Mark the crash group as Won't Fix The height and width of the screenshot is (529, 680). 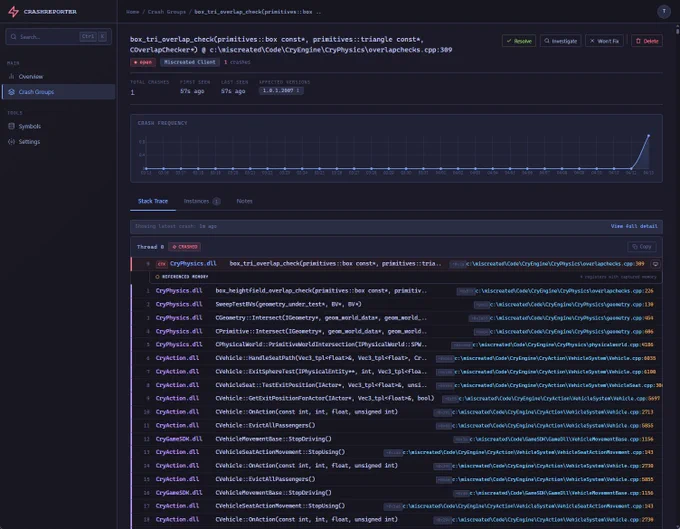tap(604, 41)
